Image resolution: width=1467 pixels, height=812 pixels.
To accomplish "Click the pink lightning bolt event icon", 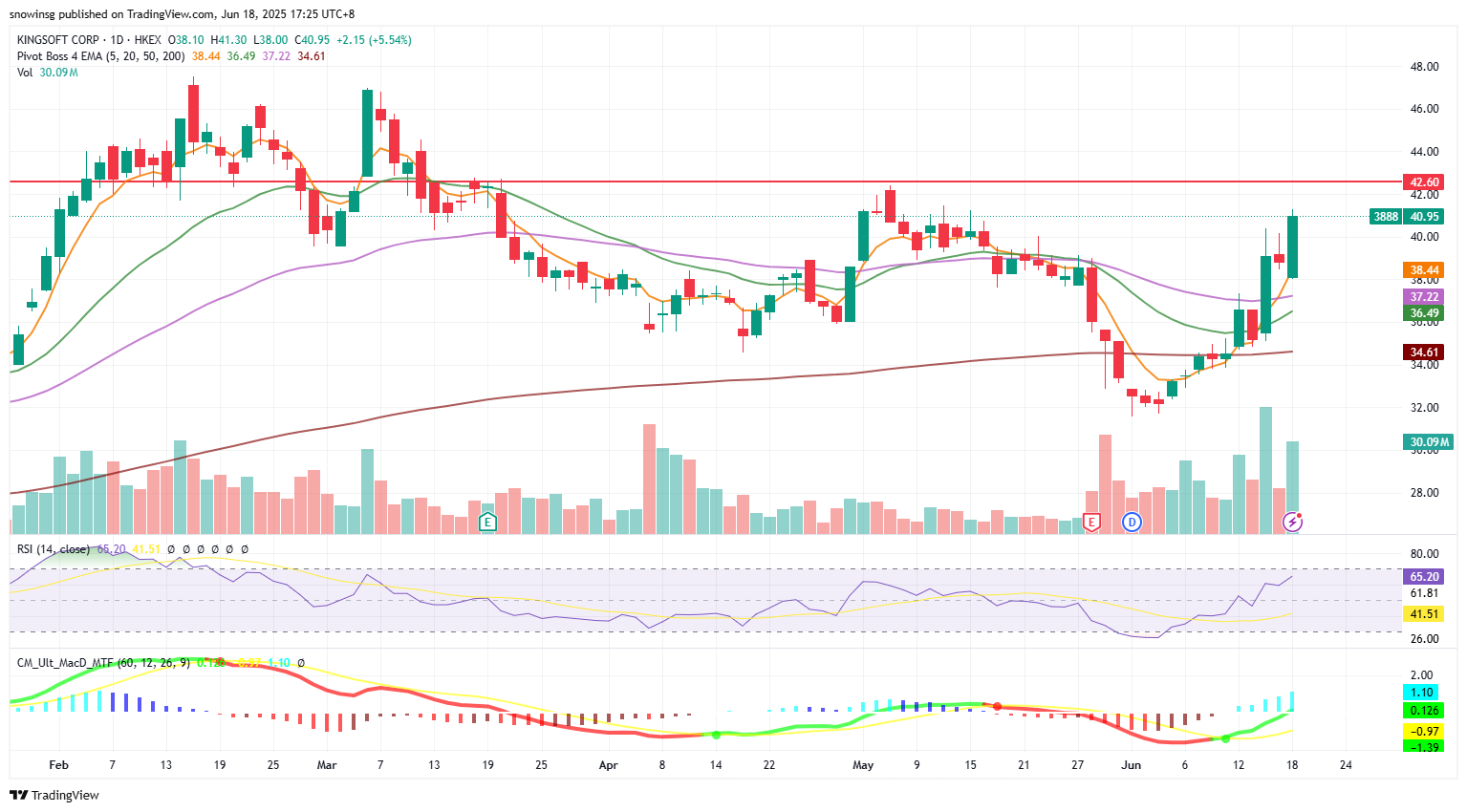I will [x=1292, y=522].
